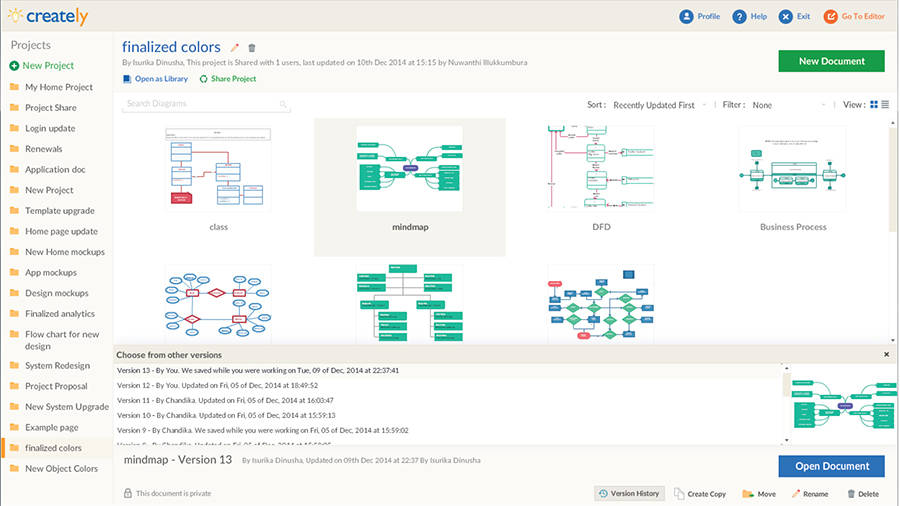Image resolution: width=900 pixels, height=506 pixels.
Task: Click the Go To Editor icon
Action: point(831,16)
